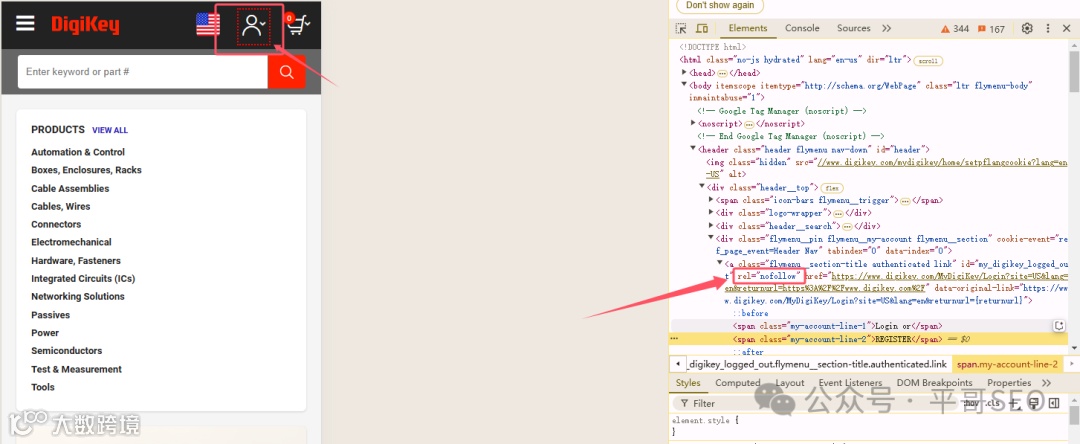
Task: Open the row actions ellipsis on REGISTER line
Action: tap(674, 339)
